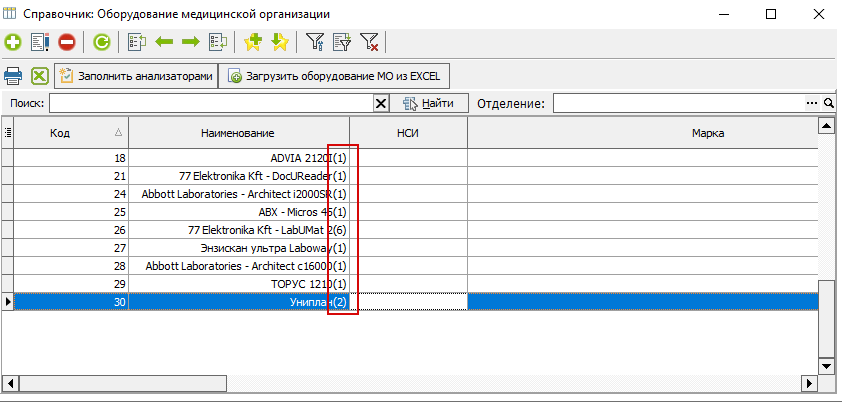Open grid columns menu icon in header corner

tap(8, 132)
